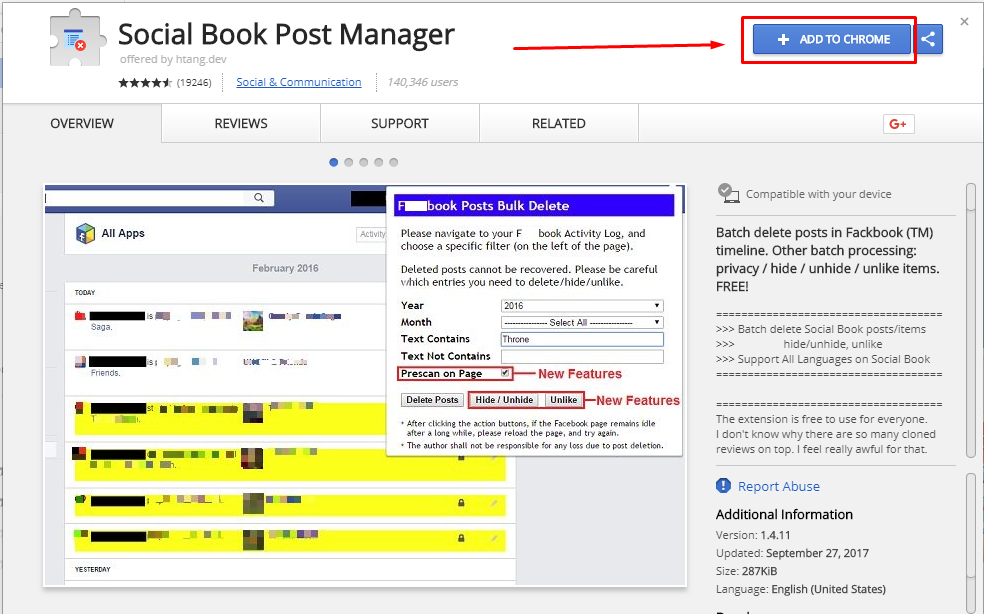Select the second carousel dot

349,163
